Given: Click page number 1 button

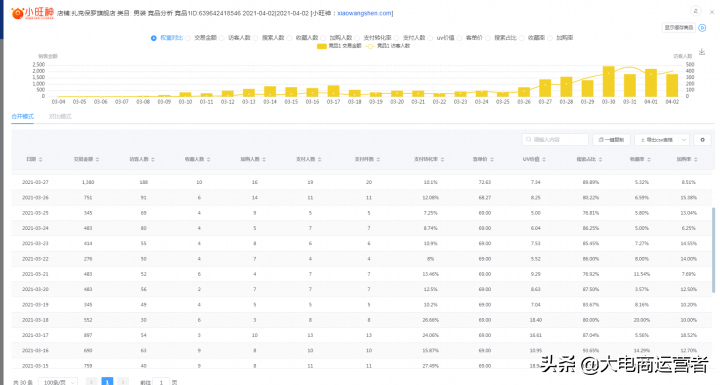Looking at the screenshot, I should [107, 382].
